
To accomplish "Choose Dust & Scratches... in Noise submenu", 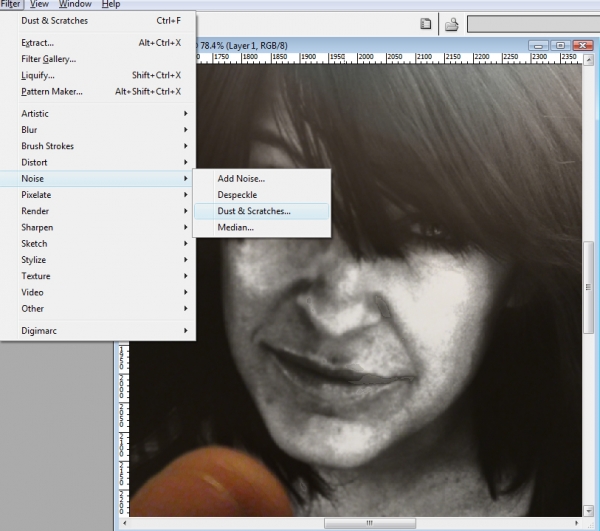I will 262,211.
